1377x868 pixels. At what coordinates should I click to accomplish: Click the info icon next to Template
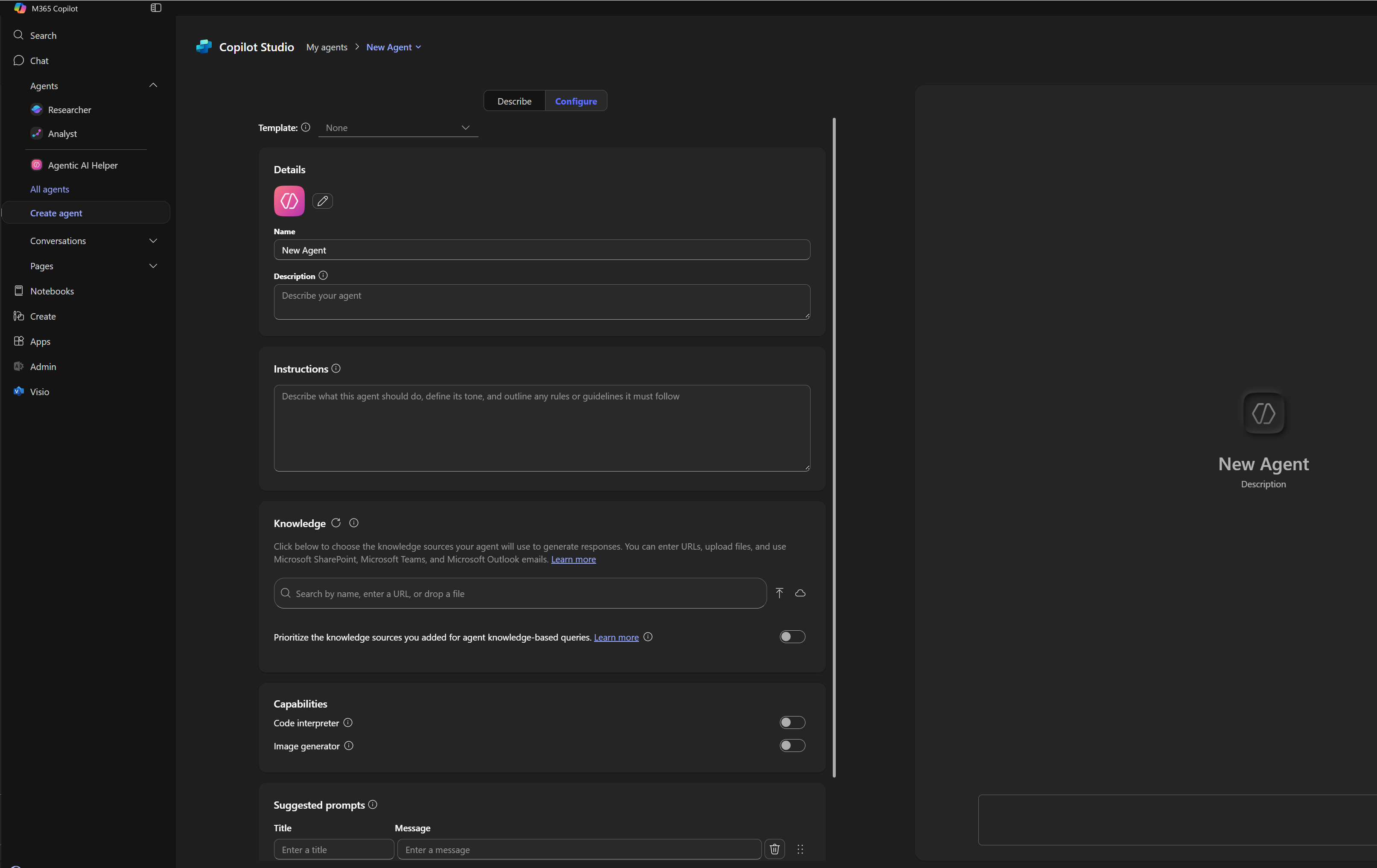tap(306, 128)
